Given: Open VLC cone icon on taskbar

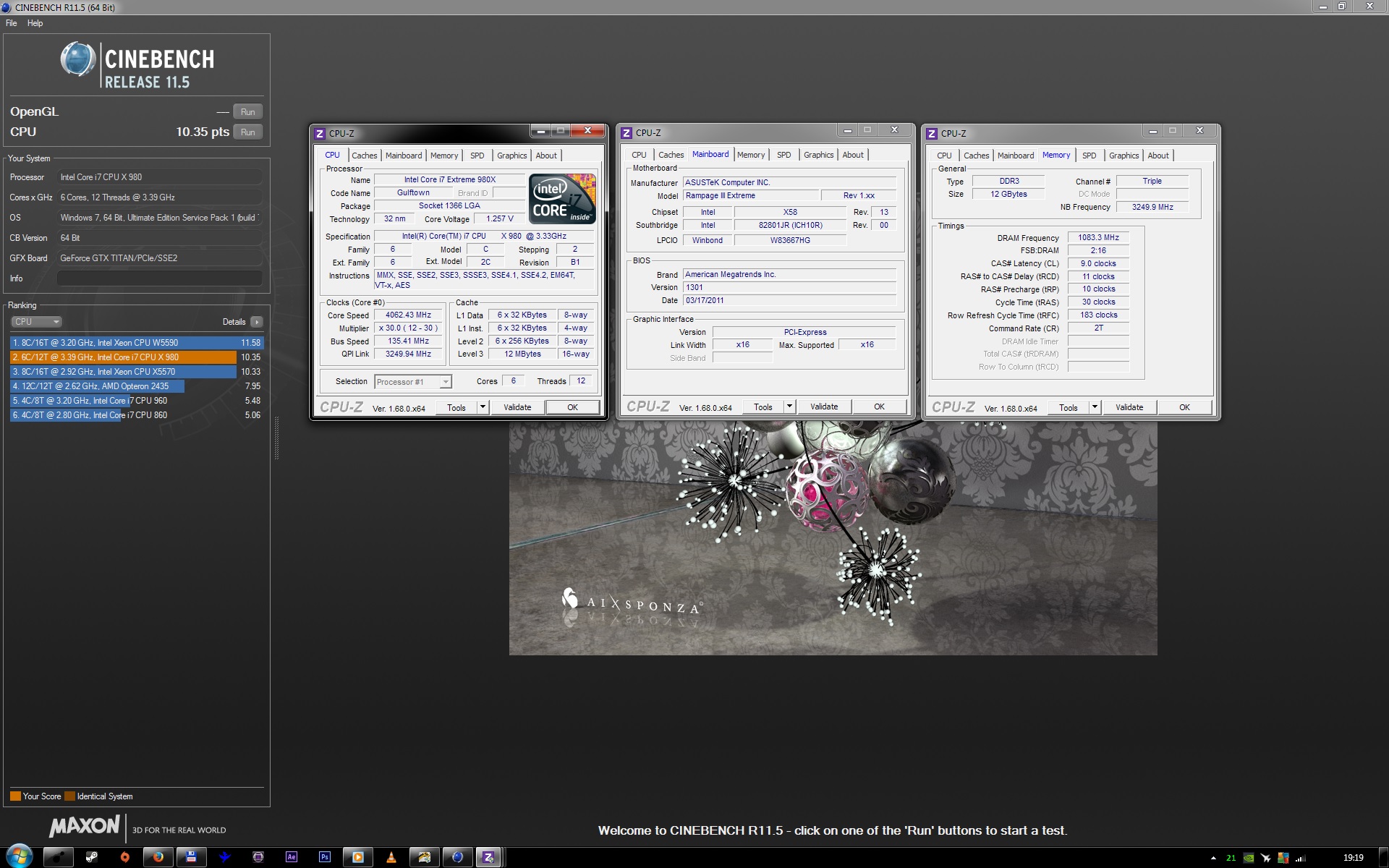Looking at the screenshot, I should click(x=391, y=857).
